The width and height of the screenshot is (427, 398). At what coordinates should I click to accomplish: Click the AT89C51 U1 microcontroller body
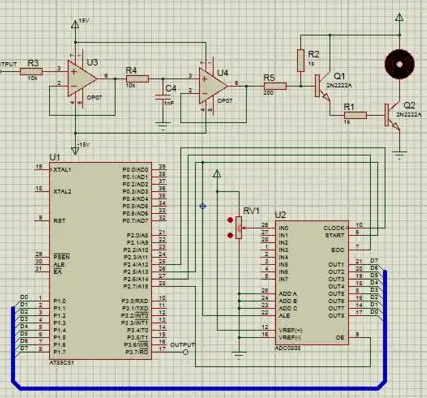(x=100, y=261)
